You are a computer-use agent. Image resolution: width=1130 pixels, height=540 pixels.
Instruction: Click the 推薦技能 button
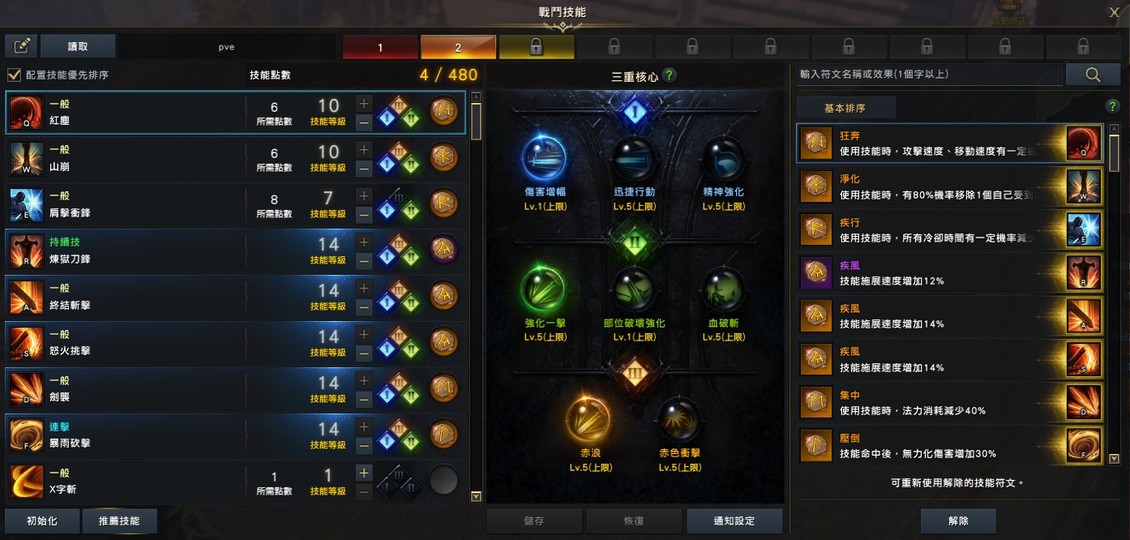pyautogui.click(x=120, y=521)
